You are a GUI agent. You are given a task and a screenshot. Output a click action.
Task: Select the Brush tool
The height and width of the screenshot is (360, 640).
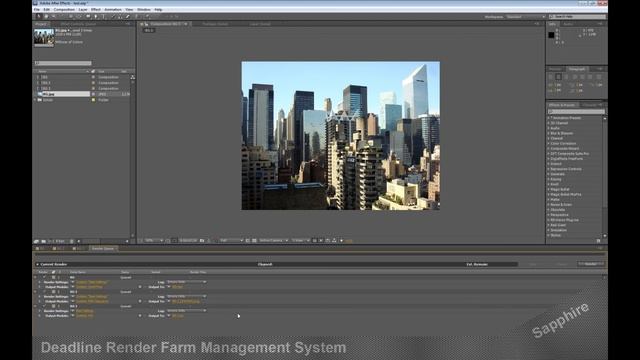click(113, 16)
